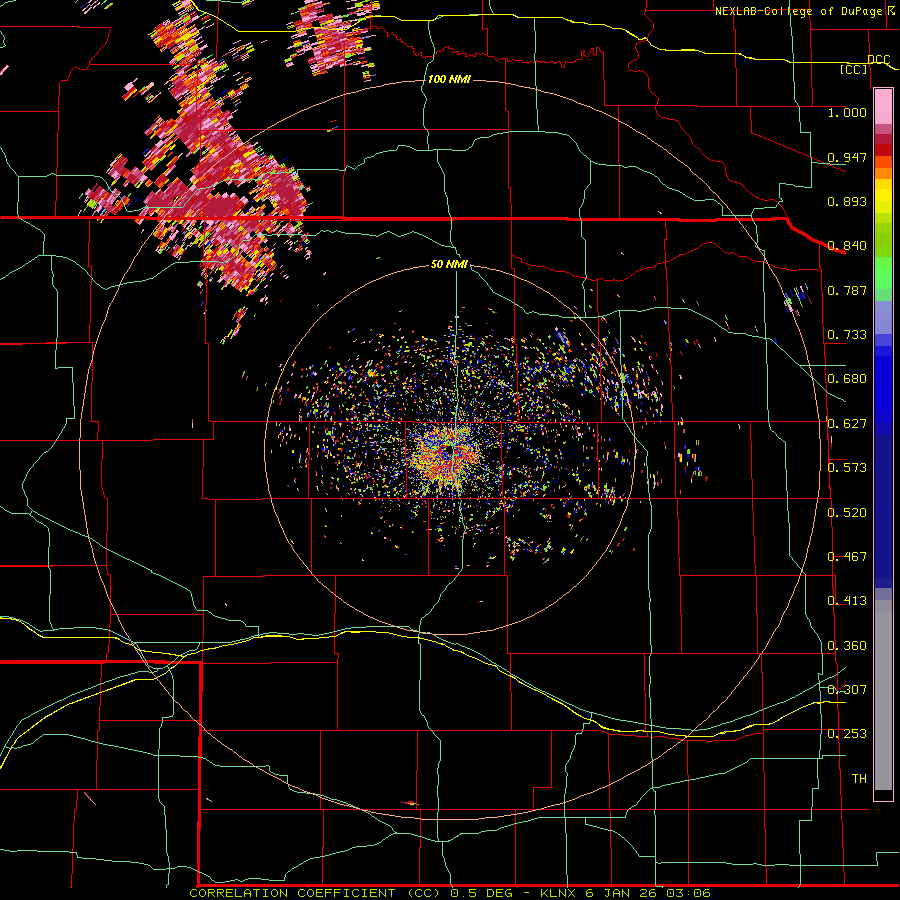This screenshot has height=900, width=900.
Task: Click the 0.467 legend value
Action: coord(847,556)
